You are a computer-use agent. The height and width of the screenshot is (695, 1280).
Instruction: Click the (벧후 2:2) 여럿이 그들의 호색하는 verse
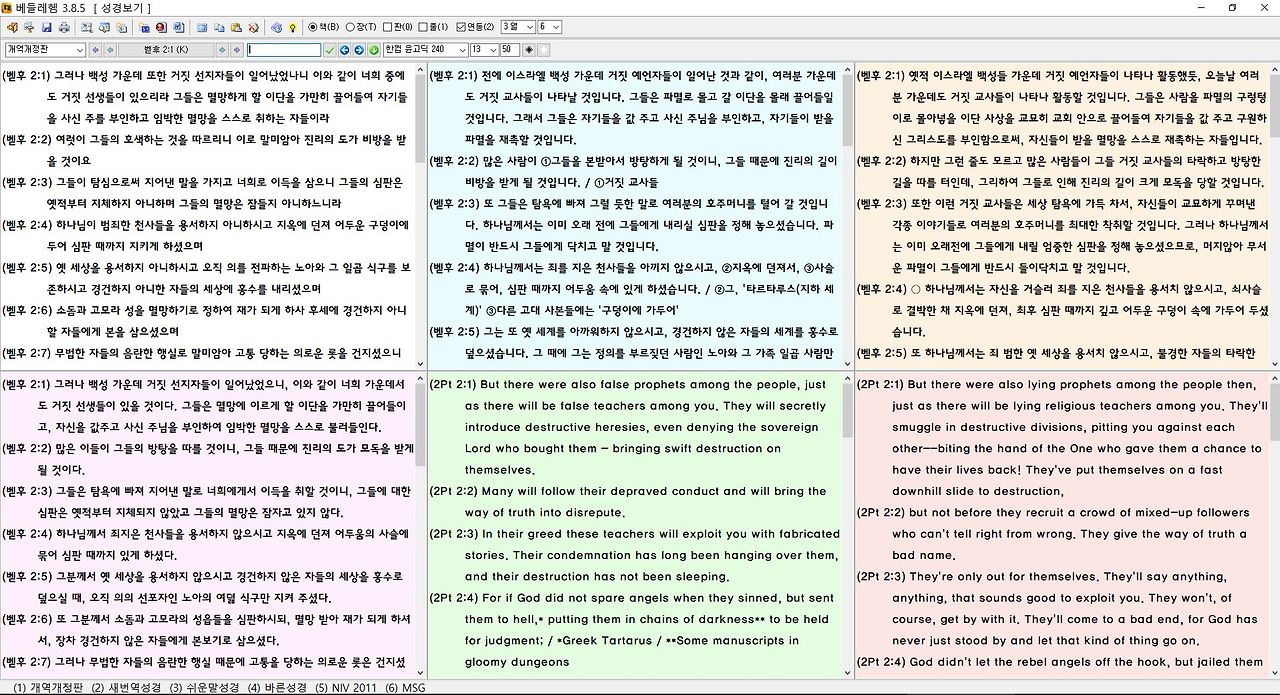click(x=206, y=150)
